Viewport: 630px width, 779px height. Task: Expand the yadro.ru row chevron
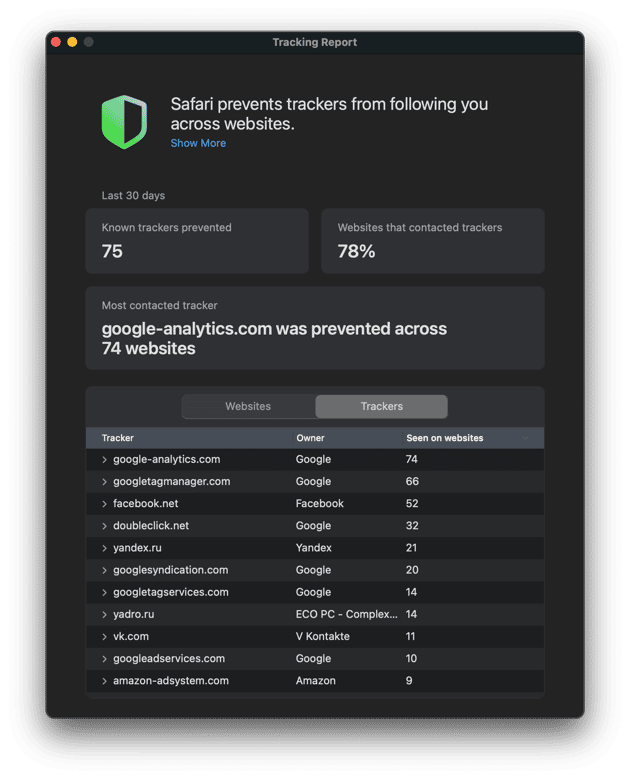104,615
